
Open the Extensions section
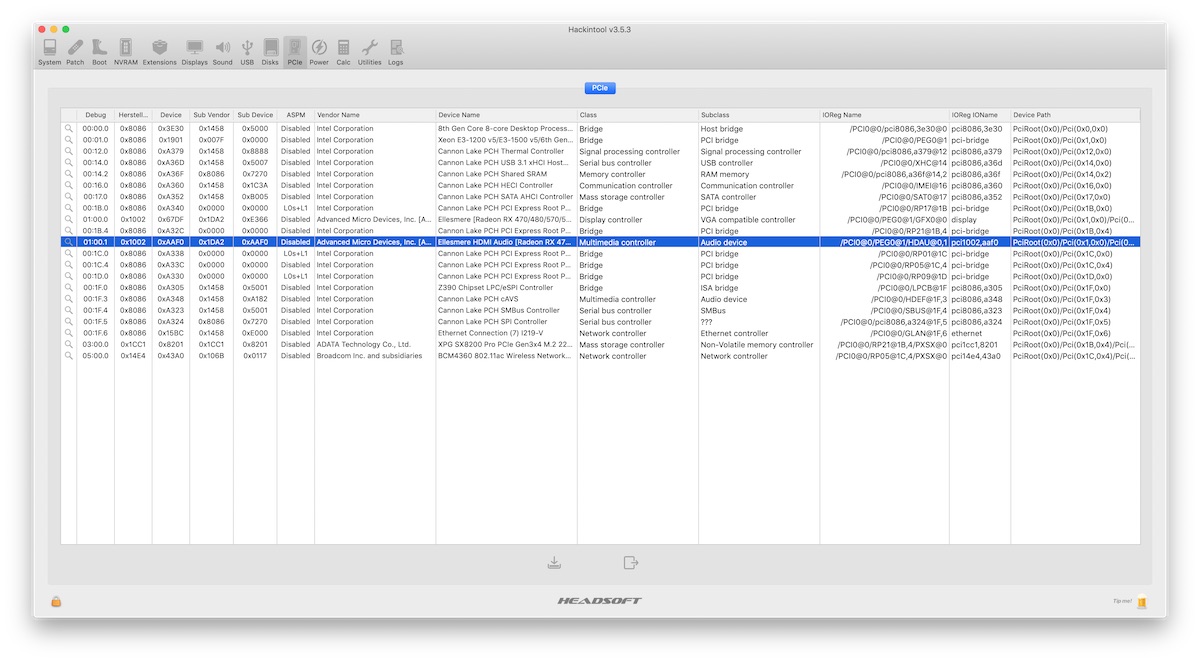tap(159, 51)
